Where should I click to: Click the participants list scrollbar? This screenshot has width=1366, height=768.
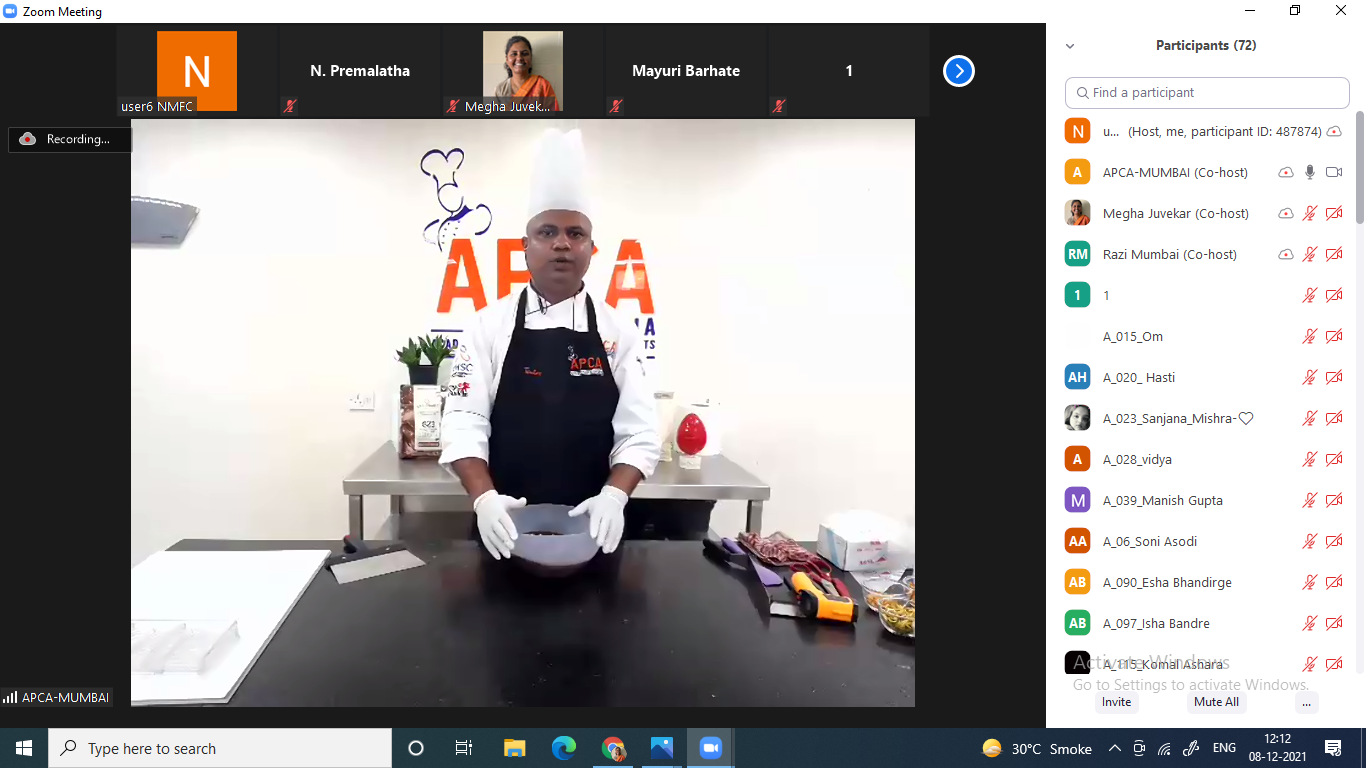(x=1359, y=170)
